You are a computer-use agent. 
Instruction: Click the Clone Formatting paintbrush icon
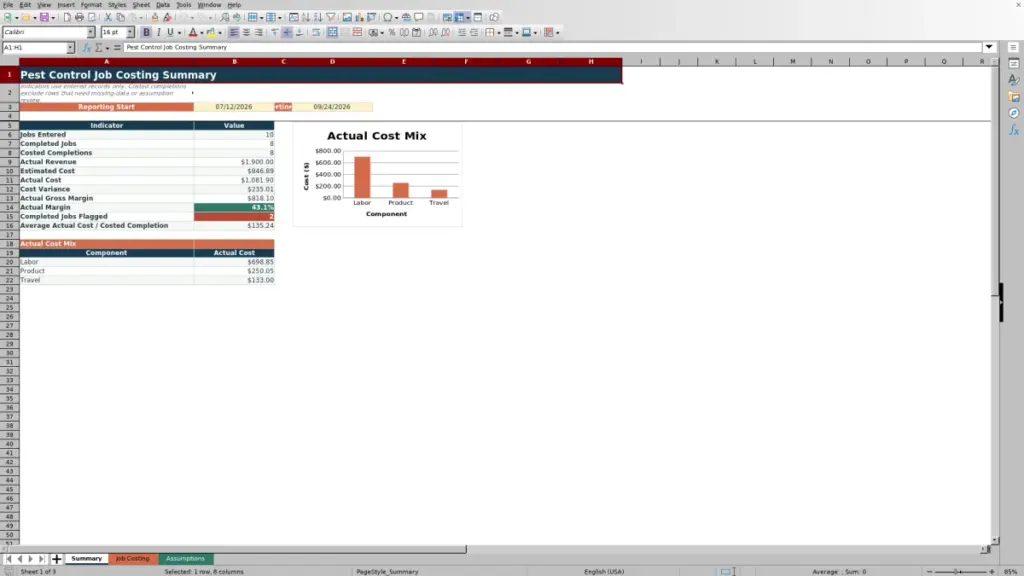[168, 17]
